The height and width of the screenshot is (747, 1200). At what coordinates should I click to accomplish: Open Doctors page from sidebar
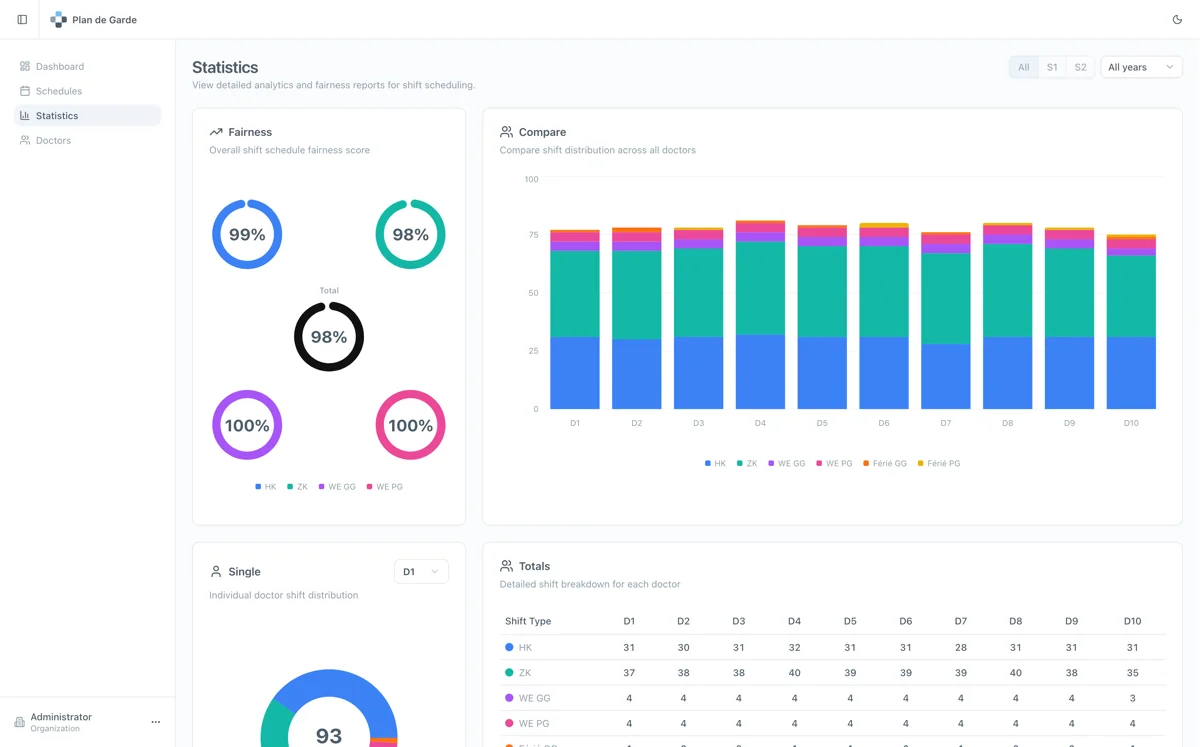click(53, 140)
